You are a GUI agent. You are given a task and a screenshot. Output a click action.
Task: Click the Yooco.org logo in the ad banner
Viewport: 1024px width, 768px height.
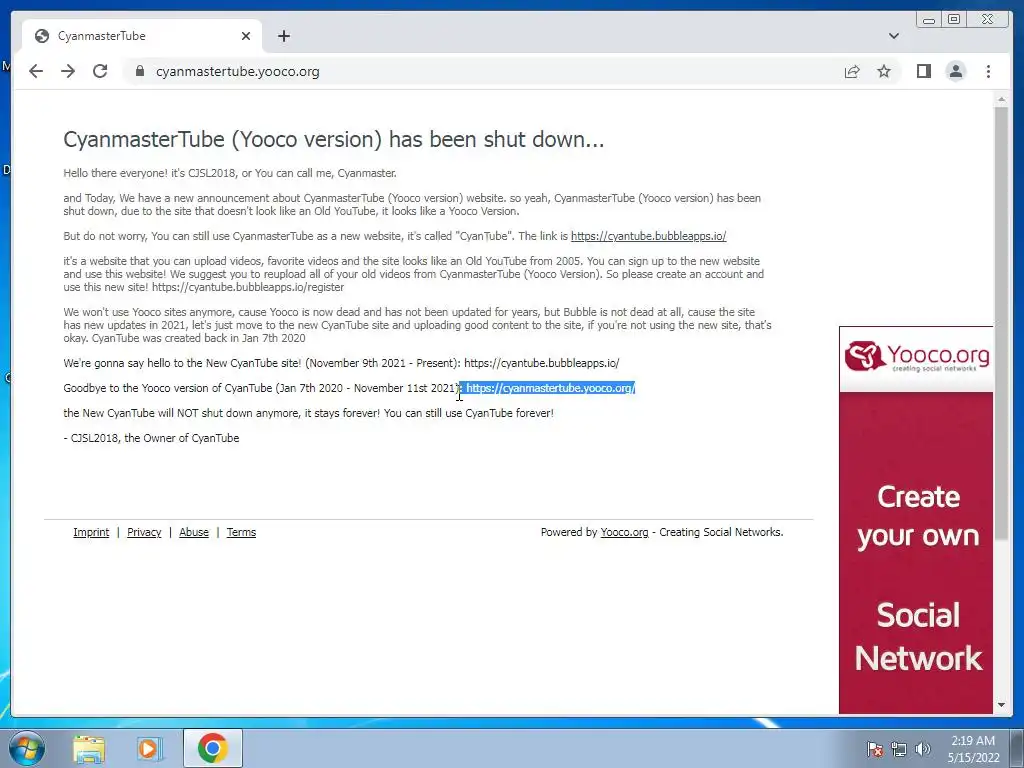click(x=916, y=357)
